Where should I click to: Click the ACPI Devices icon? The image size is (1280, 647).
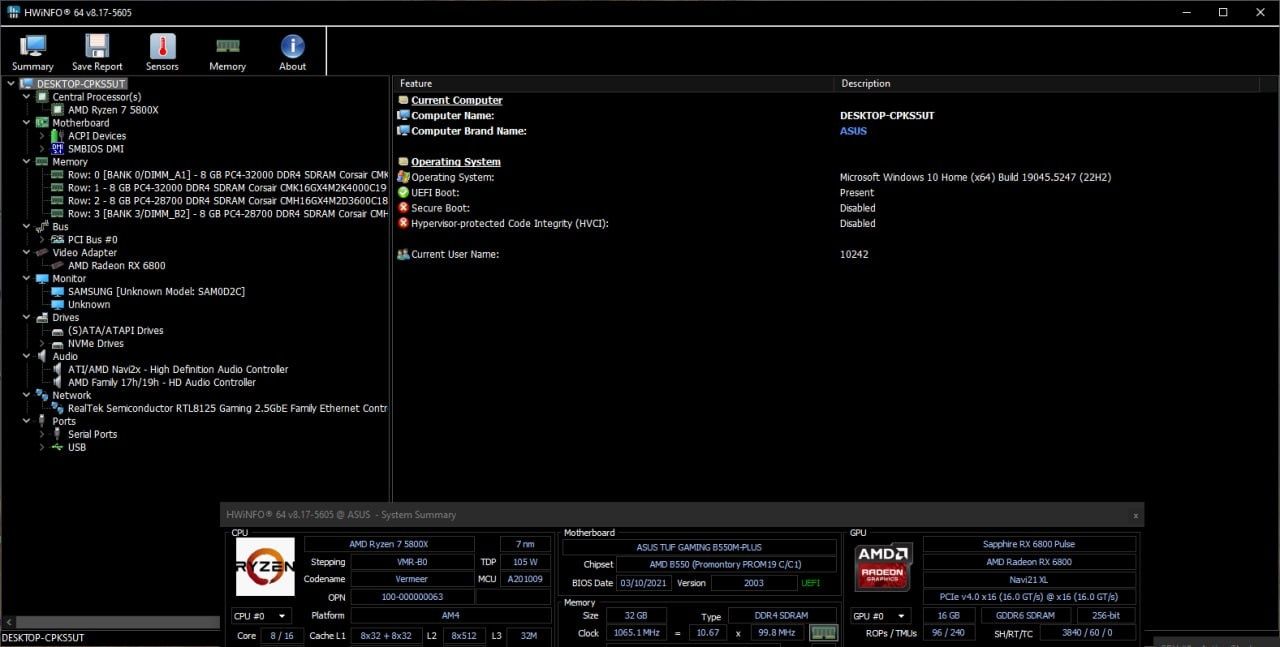tap(58, 136)
